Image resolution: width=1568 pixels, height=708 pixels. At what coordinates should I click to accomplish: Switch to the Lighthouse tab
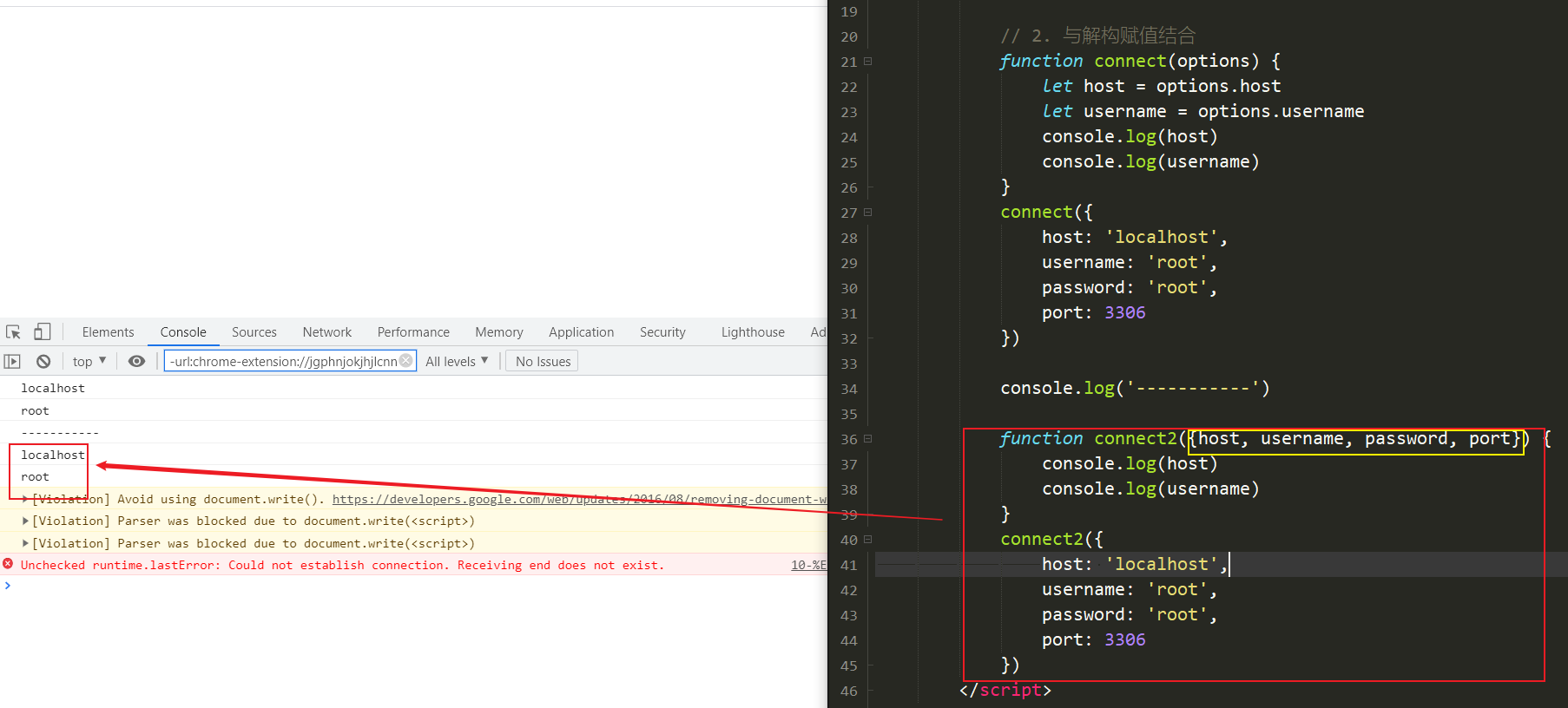point(753,332)
